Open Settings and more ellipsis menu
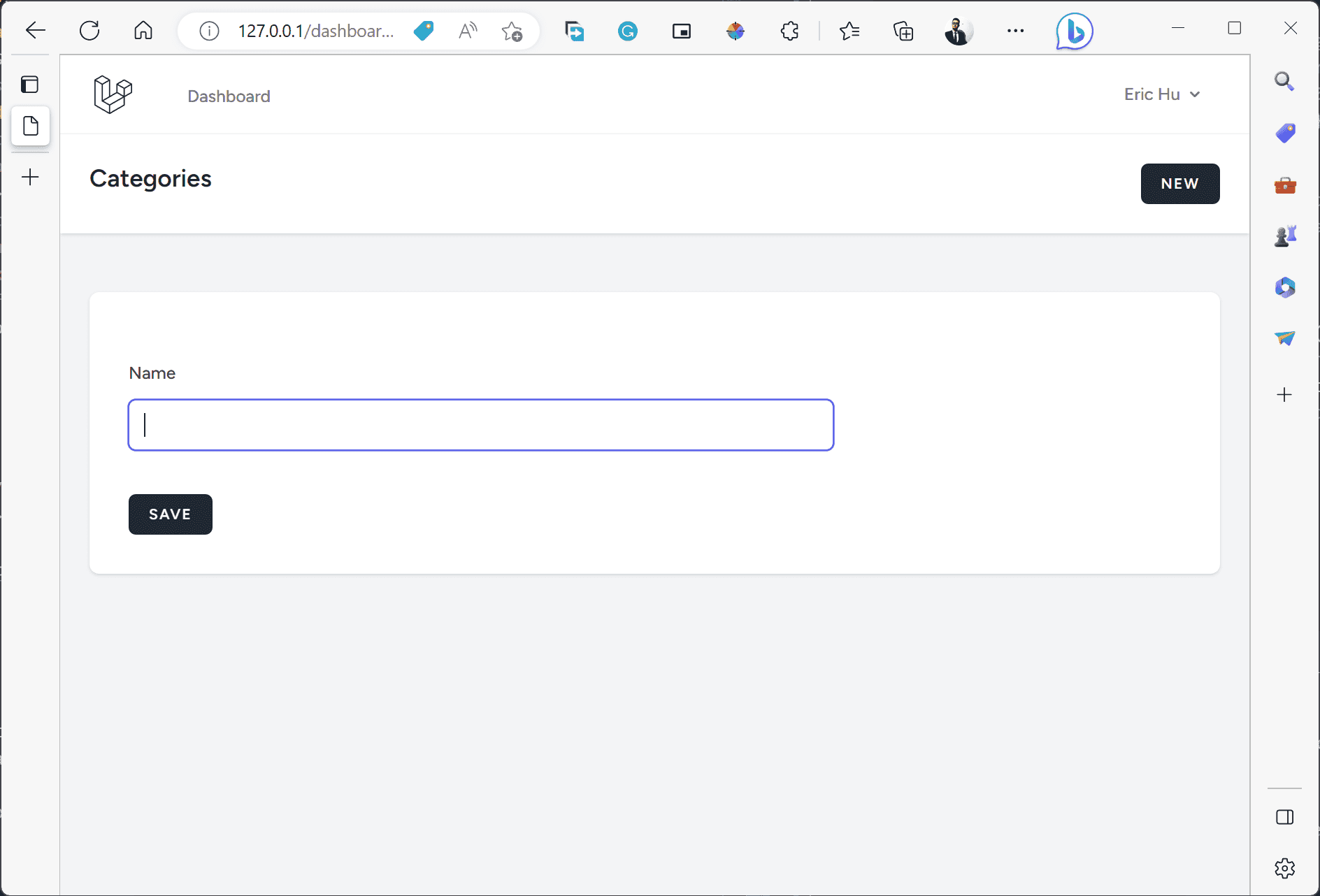The width and height of the screenshot is (1320, 896). point(1015,31)
